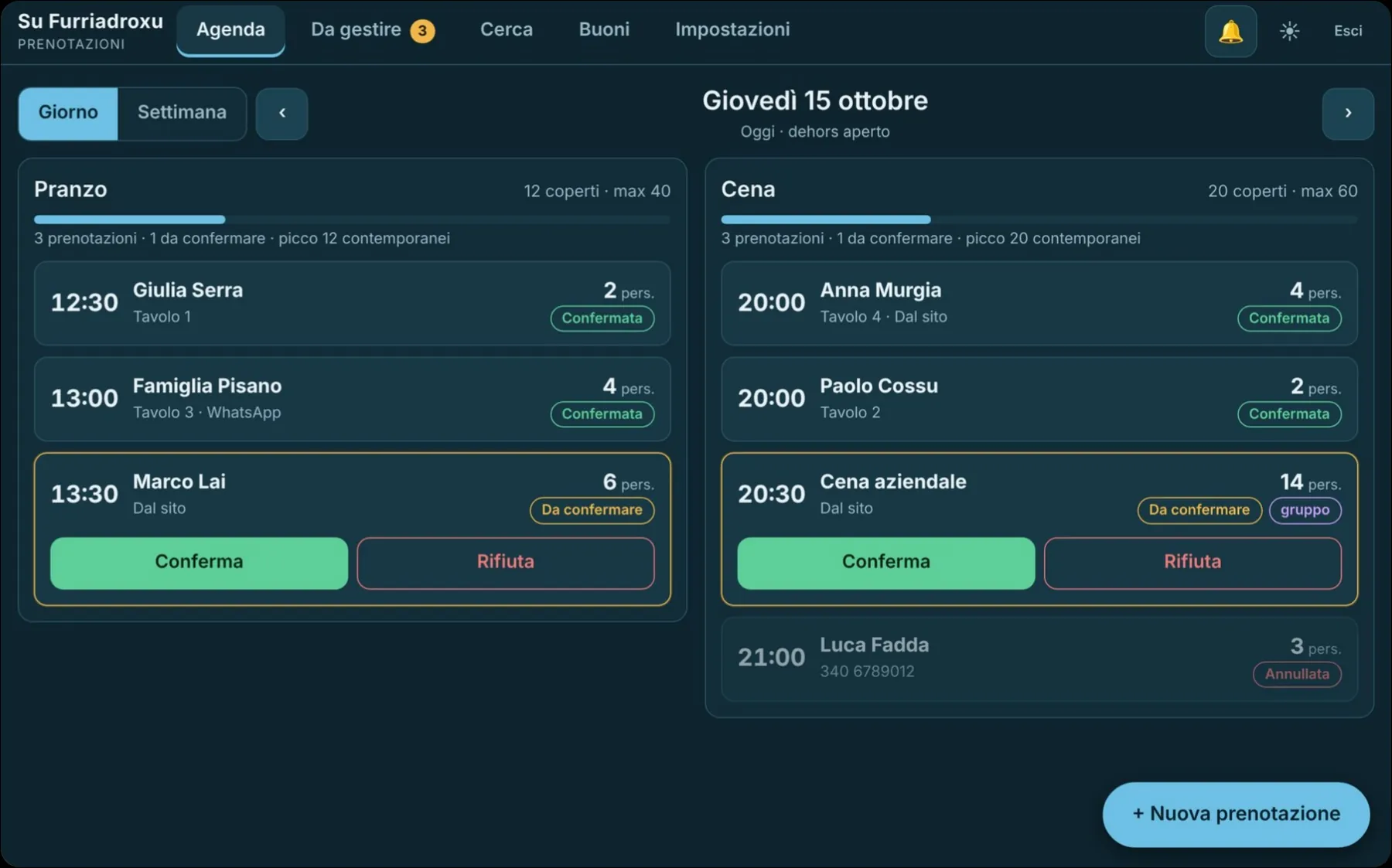
Task: Switch to Giorno view
Action: [x=68, y=113]
